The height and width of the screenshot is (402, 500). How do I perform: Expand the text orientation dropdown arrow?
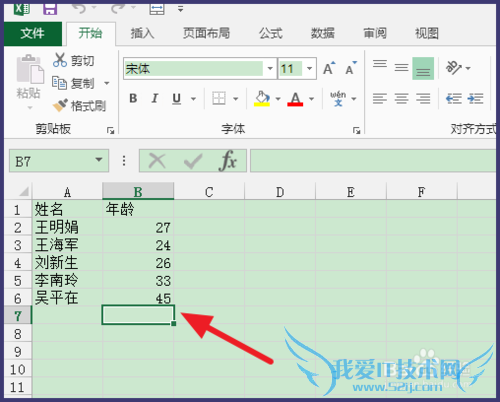click(468, 68)
